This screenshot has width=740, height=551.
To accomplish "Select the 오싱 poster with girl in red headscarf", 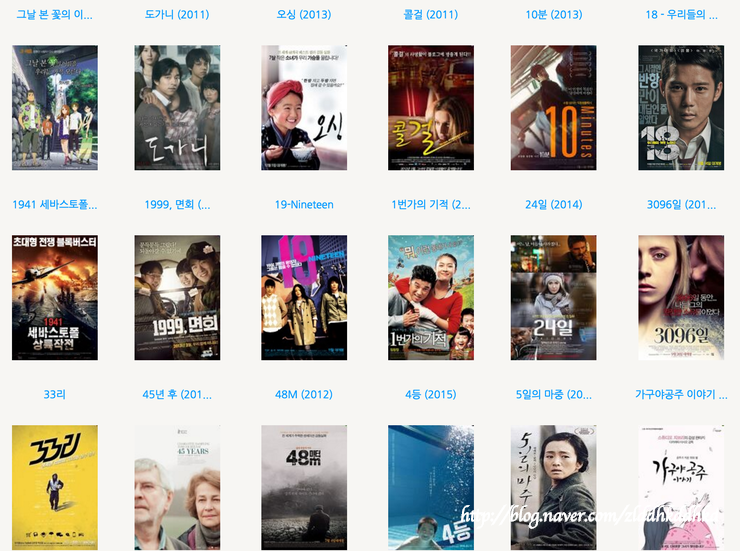I will coord(304,108).
